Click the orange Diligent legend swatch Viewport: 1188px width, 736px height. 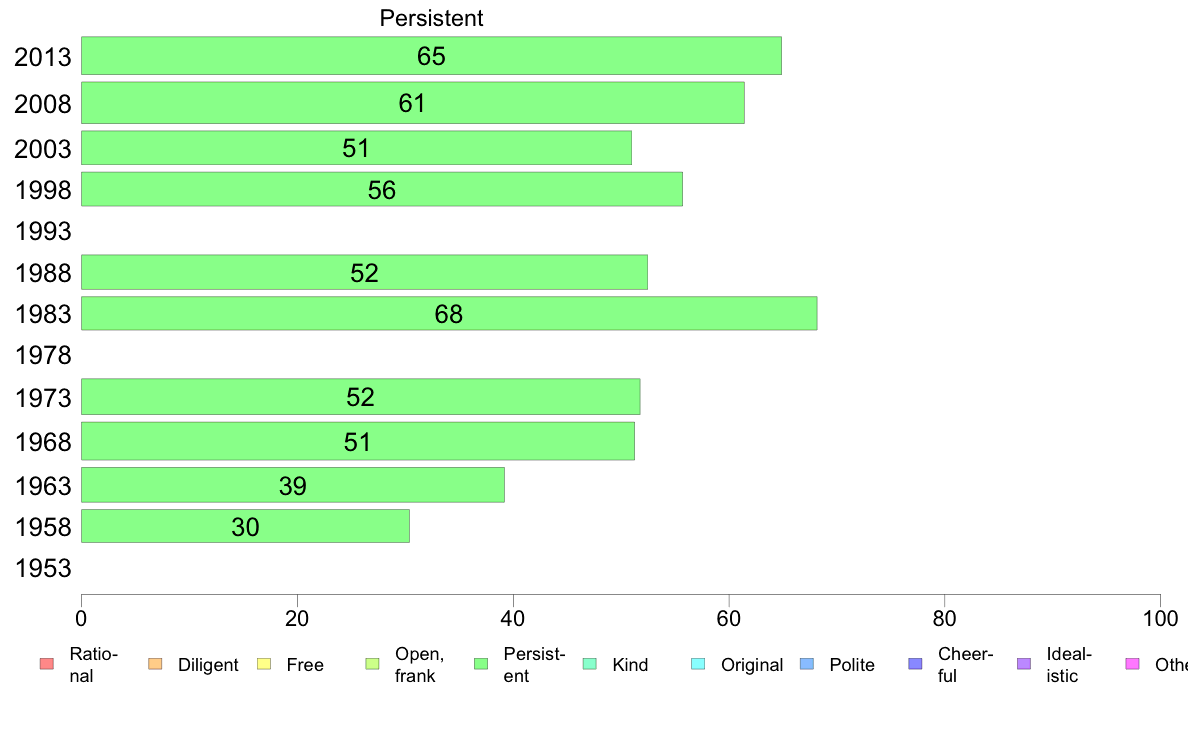click(155, 664)
